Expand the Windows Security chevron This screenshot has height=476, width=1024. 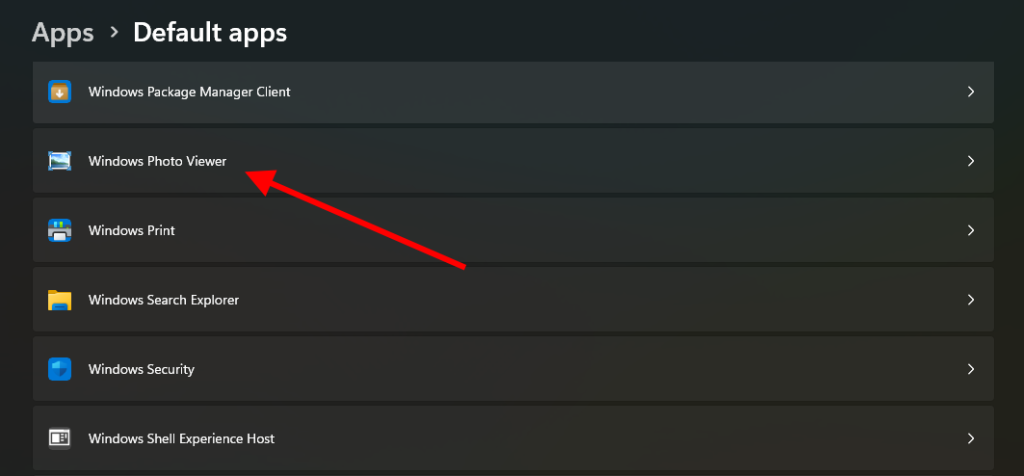970,369
